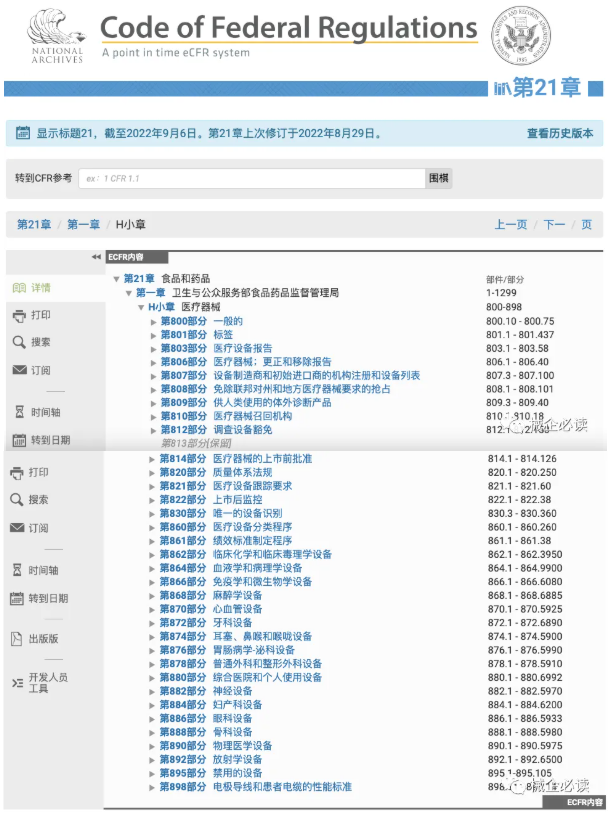This screenshot has width=608, height=813.
Task: Expand the 第814部分 row arrow
Action: 152,459
